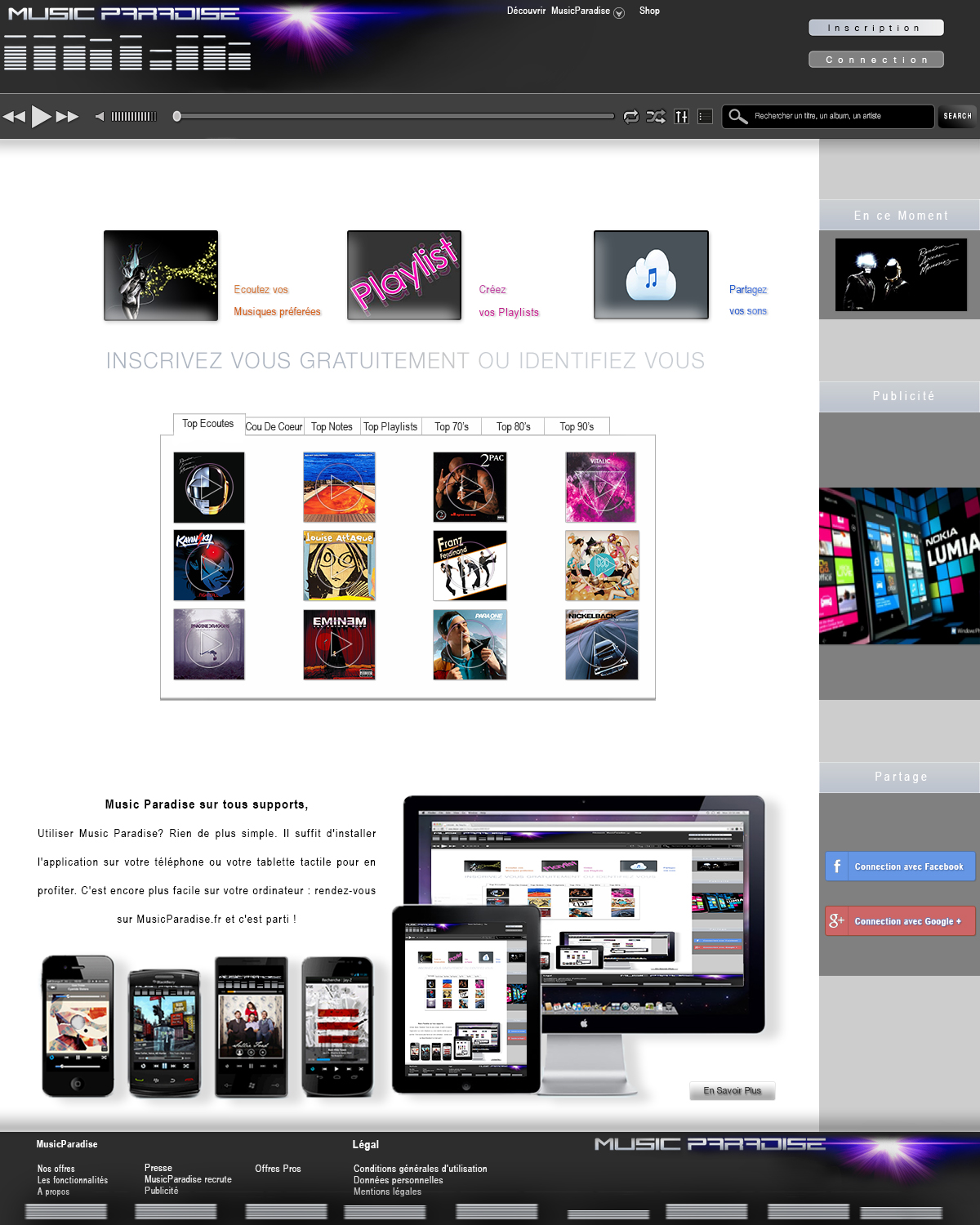Open 'Données personnelles' footer link

tap(399, 1180)
